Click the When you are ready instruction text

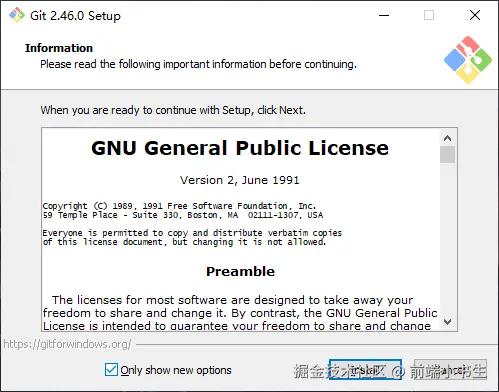(173, 110)
